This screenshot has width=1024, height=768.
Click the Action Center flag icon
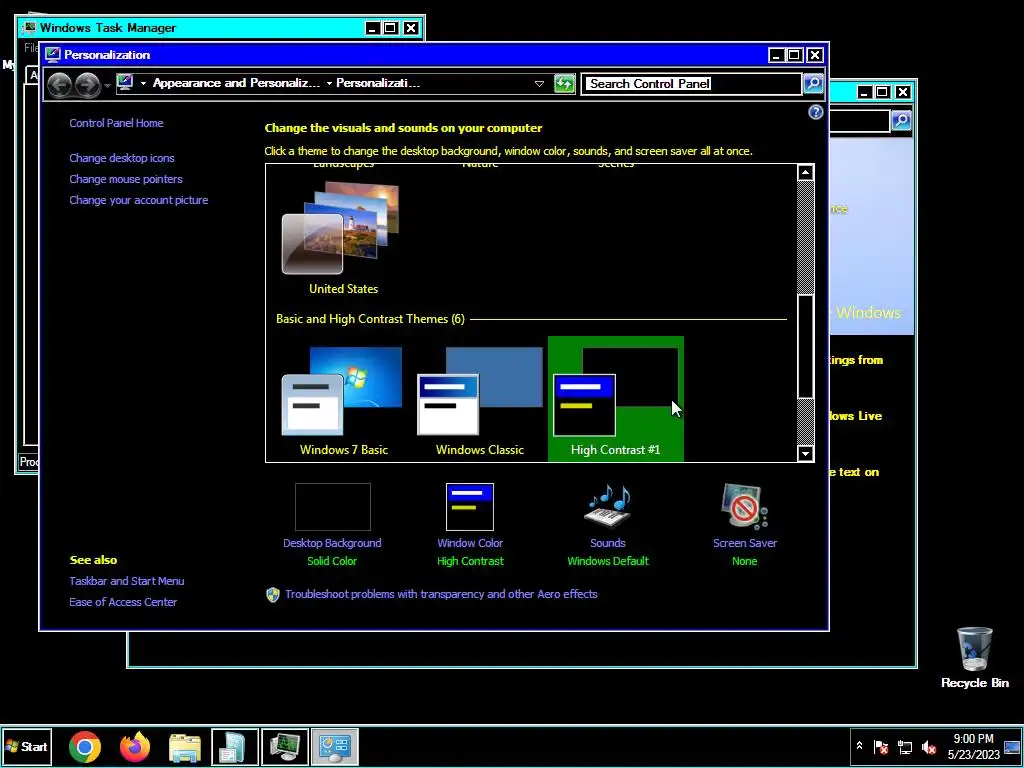[x=881, y=746]
